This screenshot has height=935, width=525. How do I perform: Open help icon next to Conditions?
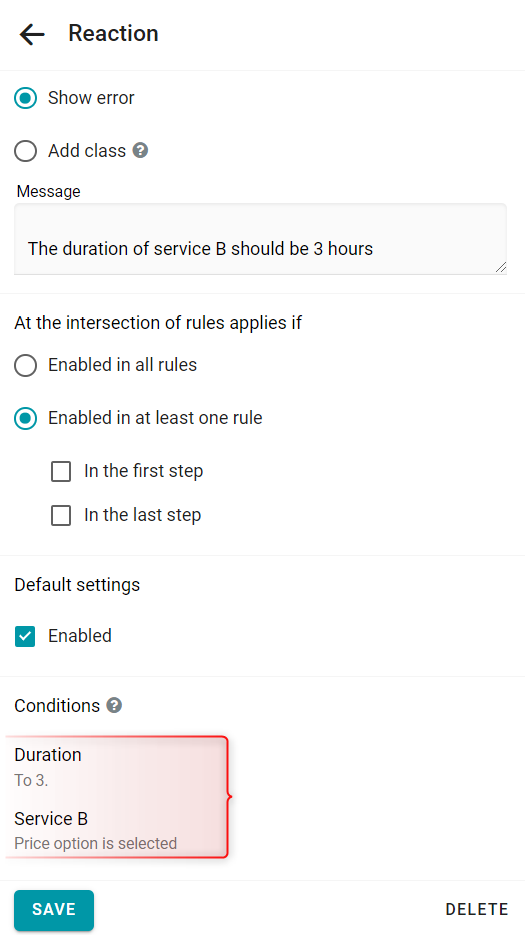[x=114, y=705]
